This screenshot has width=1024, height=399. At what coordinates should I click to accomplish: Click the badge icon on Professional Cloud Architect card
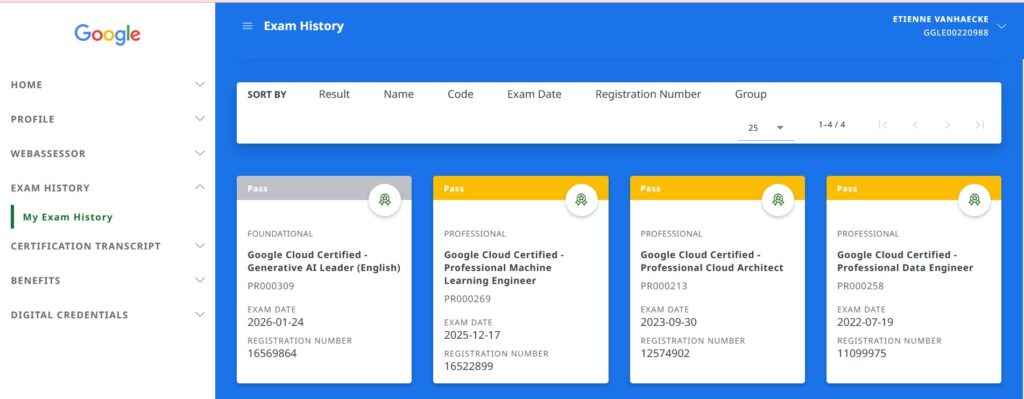778,200
